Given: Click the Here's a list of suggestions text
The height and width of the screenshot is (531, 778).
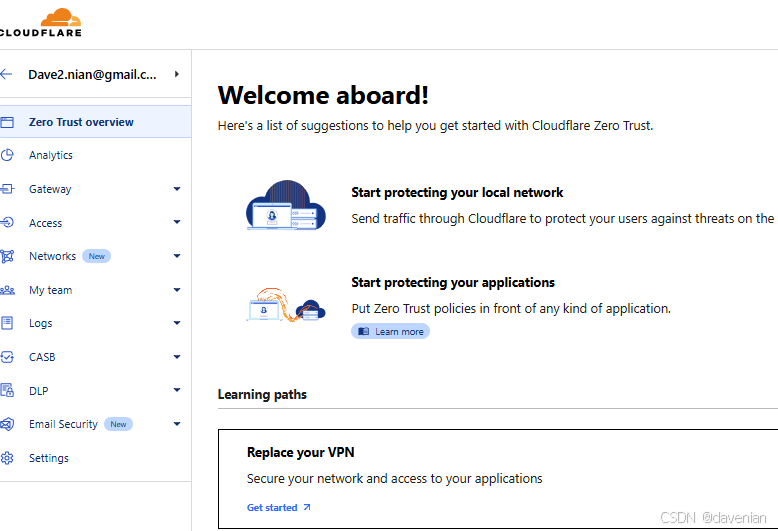Looking at the screenshot, I should (435, 126).
